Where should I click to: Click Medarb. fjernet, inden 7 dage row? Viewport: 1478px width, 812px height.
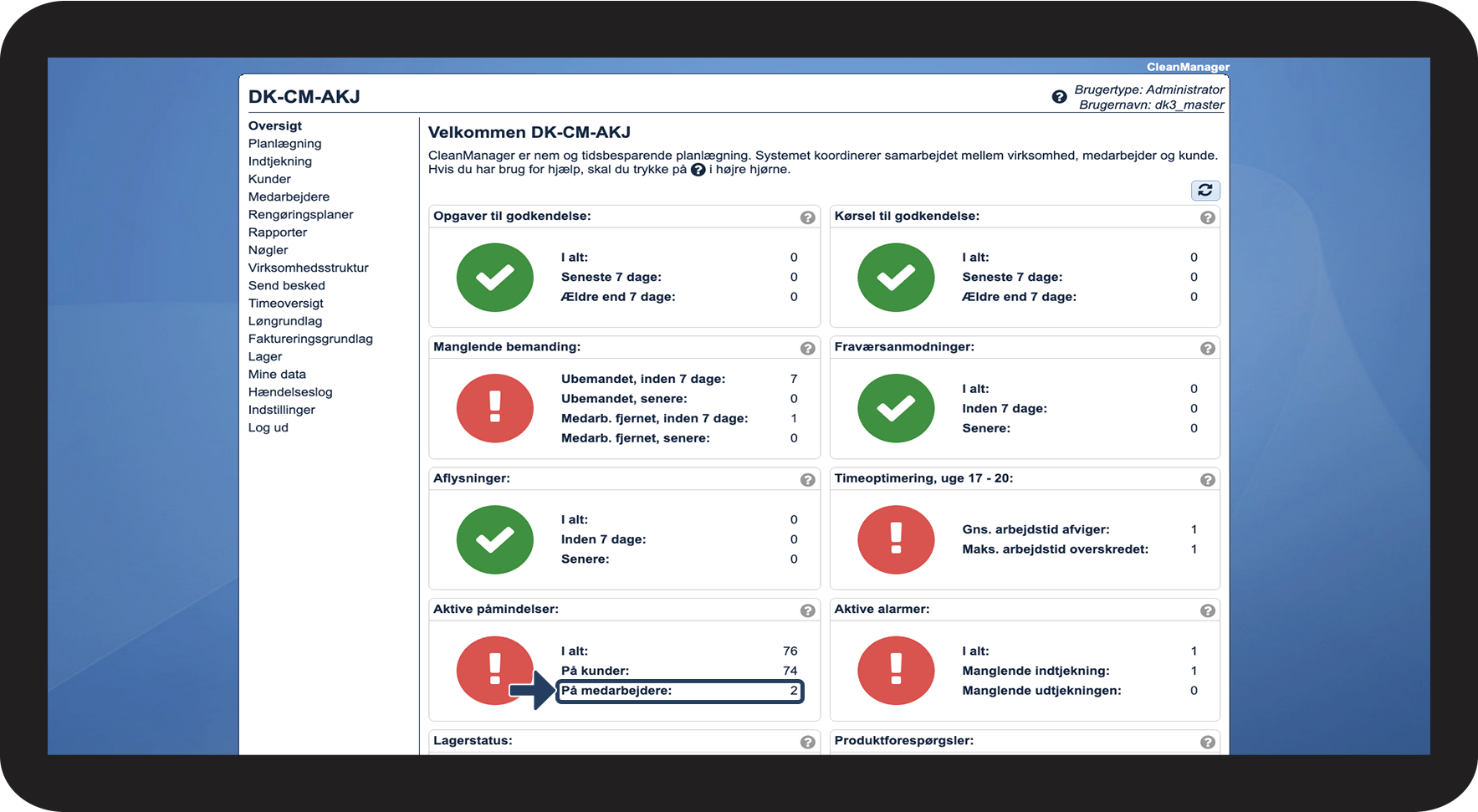(x=679, y=418)
